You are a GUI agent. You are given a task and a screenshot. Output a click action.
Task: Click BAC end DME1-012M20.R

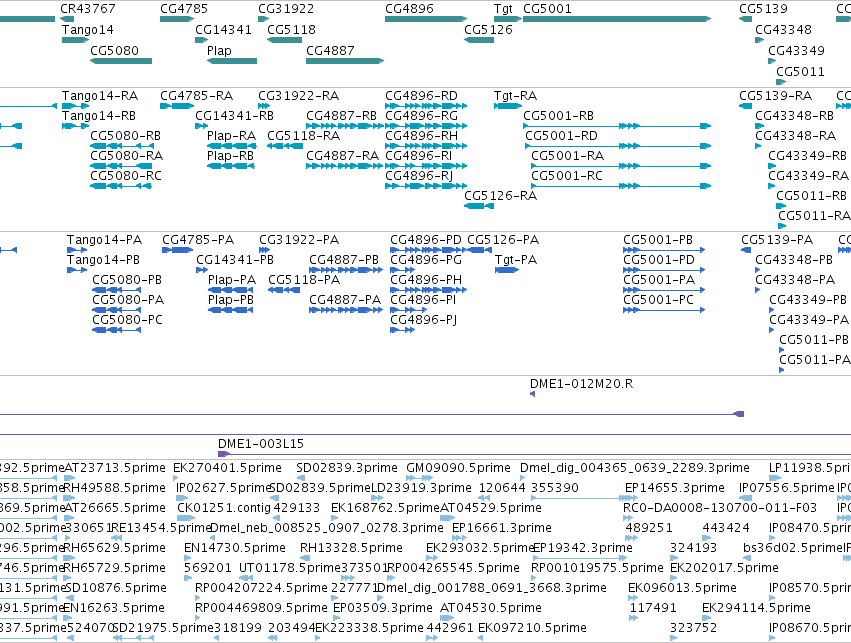[581, 384]
